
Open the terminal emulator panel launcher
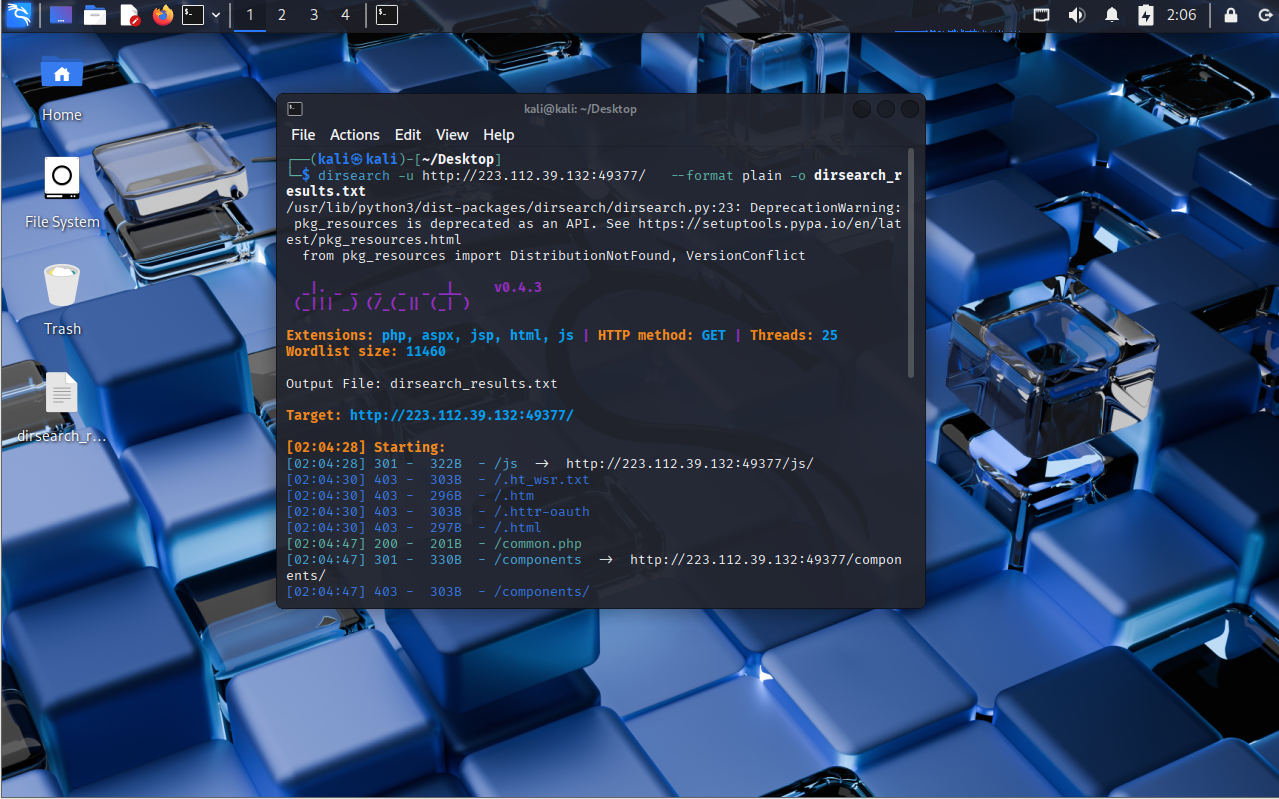(x=193, y=15)
